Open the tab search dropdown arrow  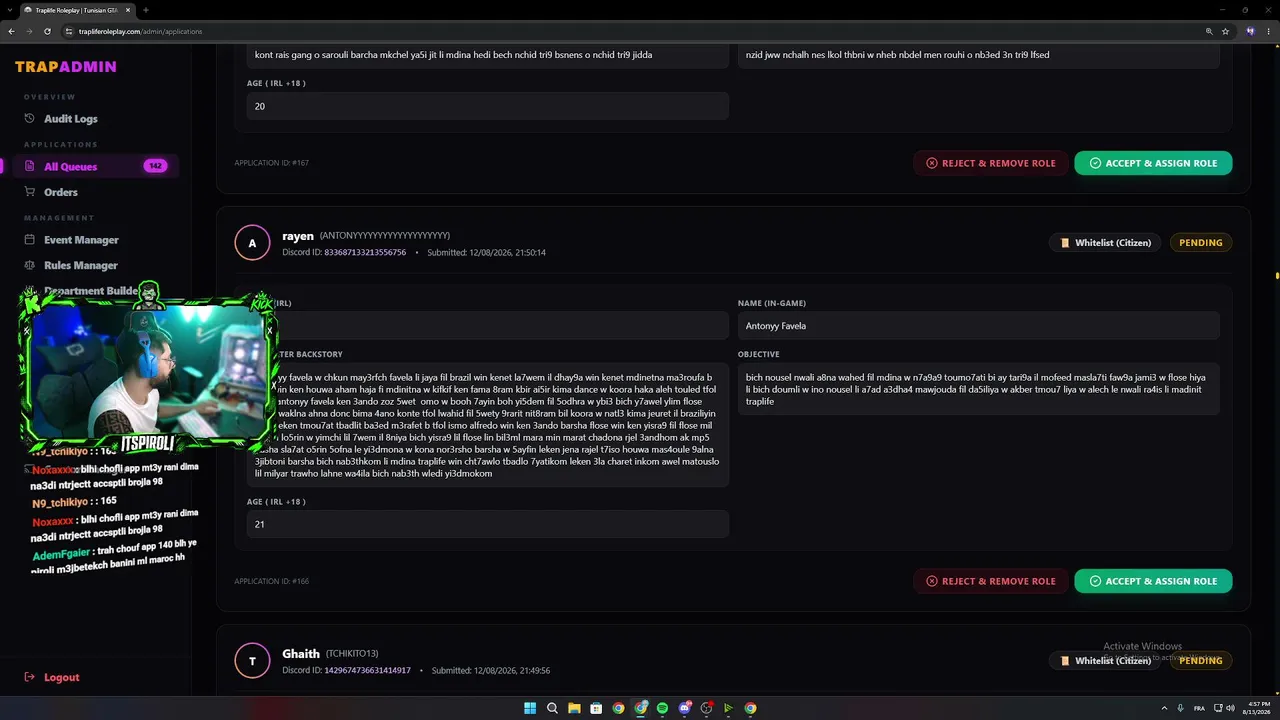[x=11, y=10]
